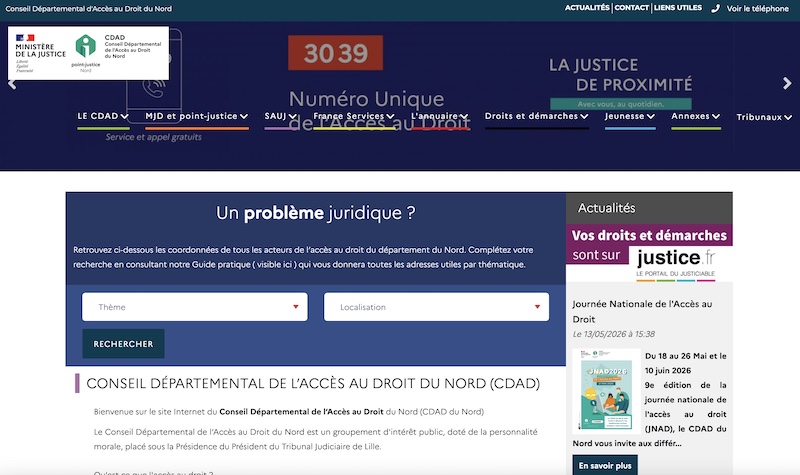The height and width of the screenshot is (475, 800).
Task: Open Journée Nationale de l'Accès au Droit article
Action: [642, 311]
